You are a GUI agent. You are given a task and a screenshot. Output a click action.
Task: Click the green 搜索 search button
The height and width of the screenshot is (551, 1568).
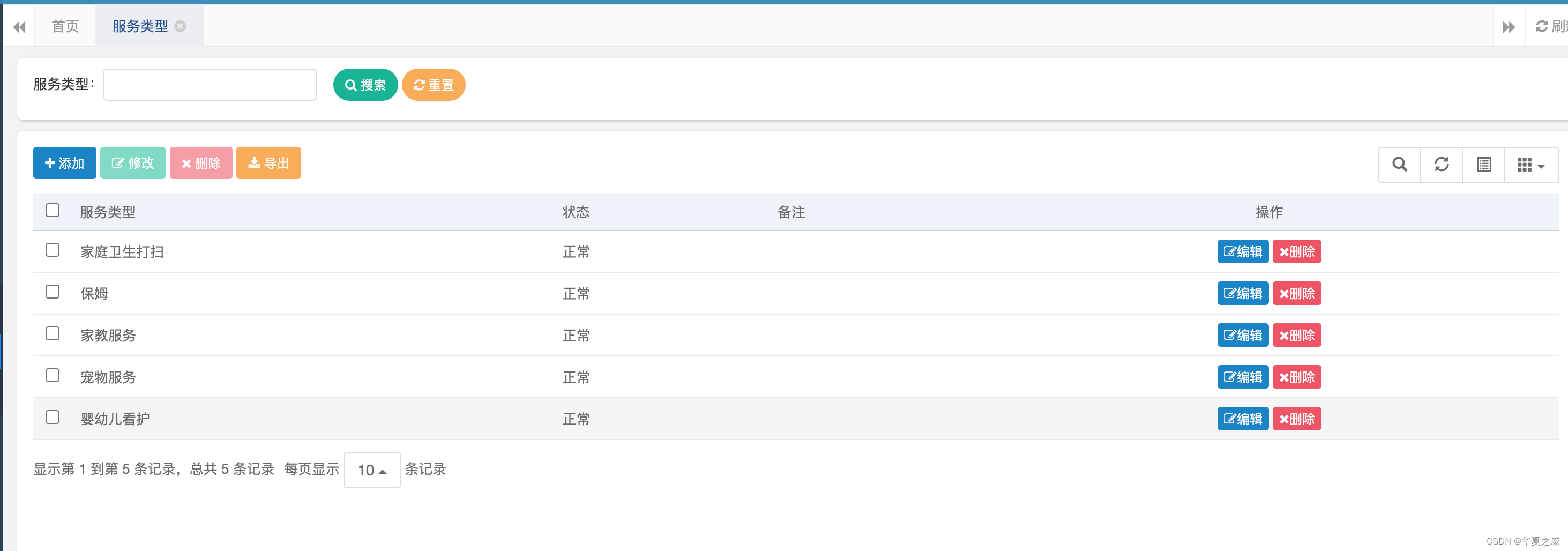point(365,85)
